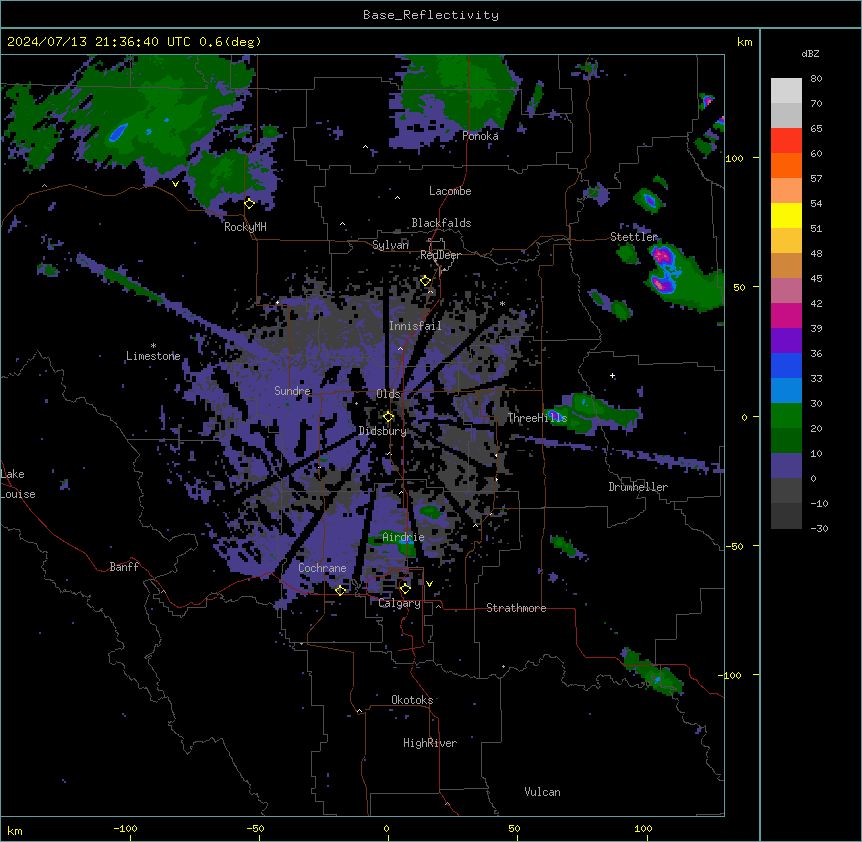Click the green 20 dBZ legend swatch

coord(786,416)
